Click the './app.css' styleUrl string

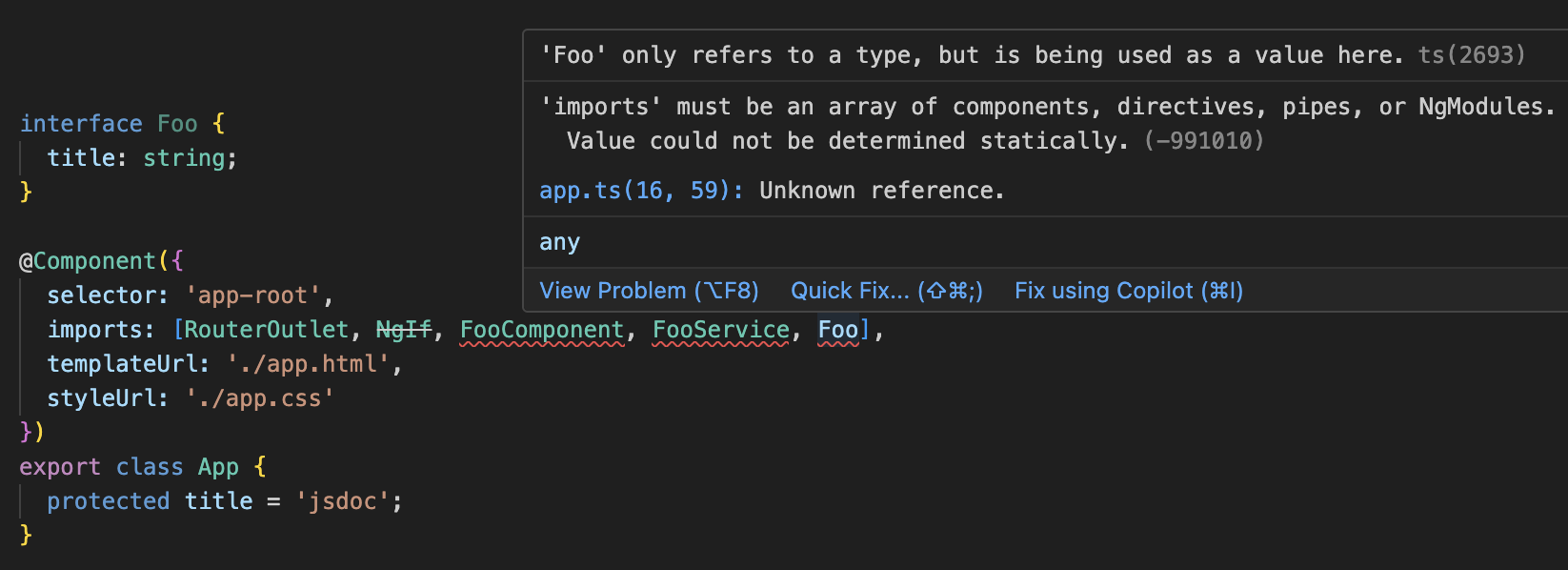click(x=260, y=398)
